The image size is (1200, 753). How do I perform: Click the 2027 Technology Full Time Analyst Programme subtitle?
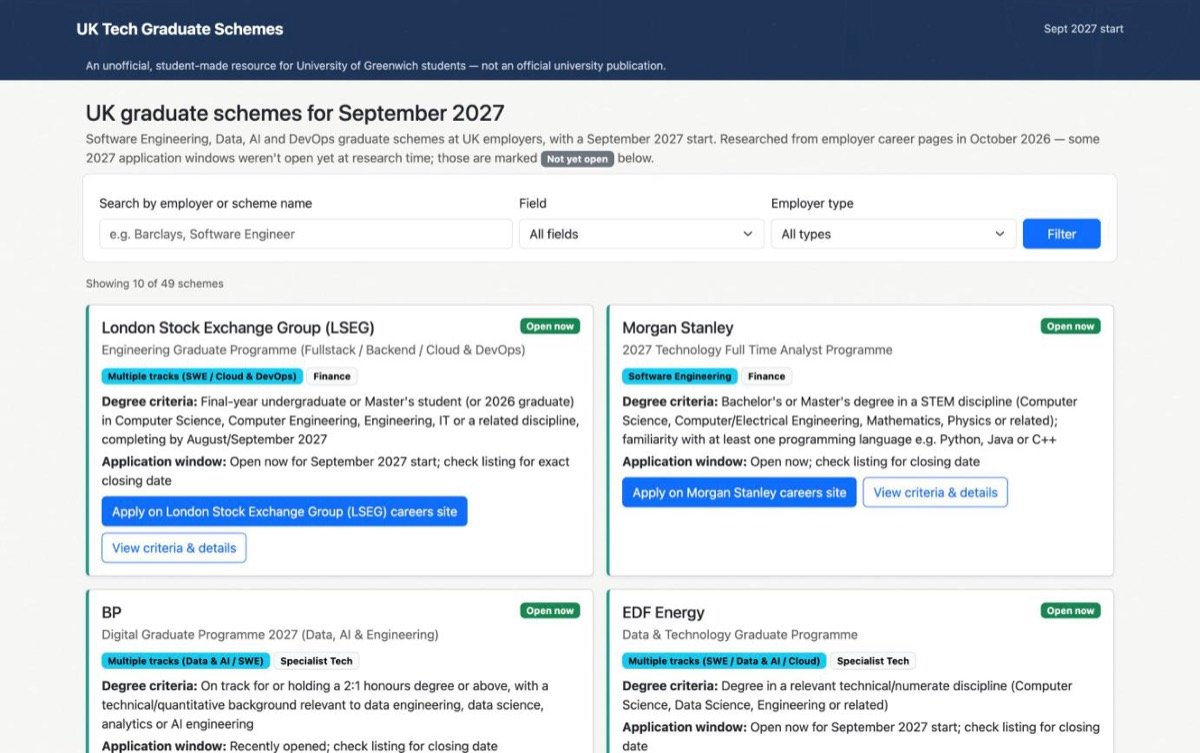click(757, 350)
